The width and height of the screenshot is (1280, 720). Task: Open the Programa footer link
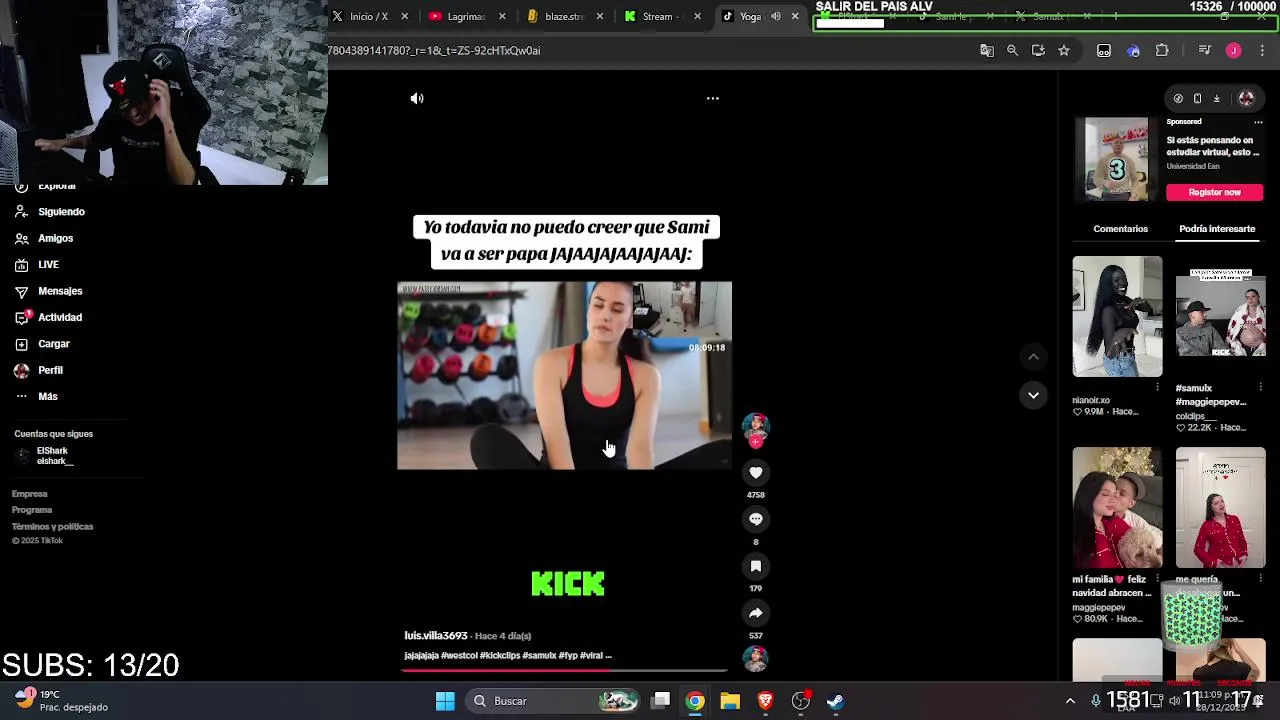[32, 510]
